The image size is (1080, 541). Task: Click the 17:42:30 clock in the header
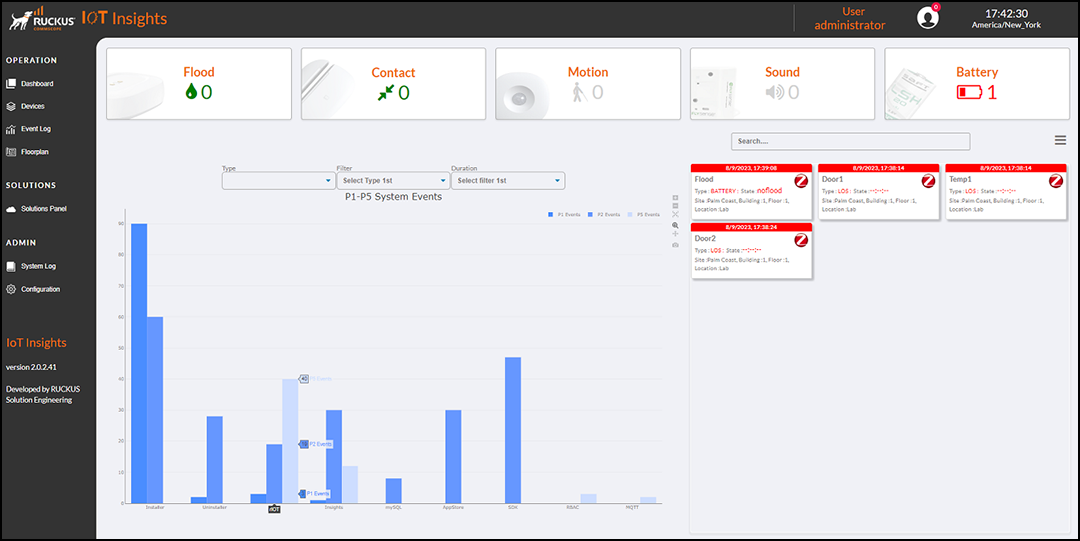pos(1006,14)
